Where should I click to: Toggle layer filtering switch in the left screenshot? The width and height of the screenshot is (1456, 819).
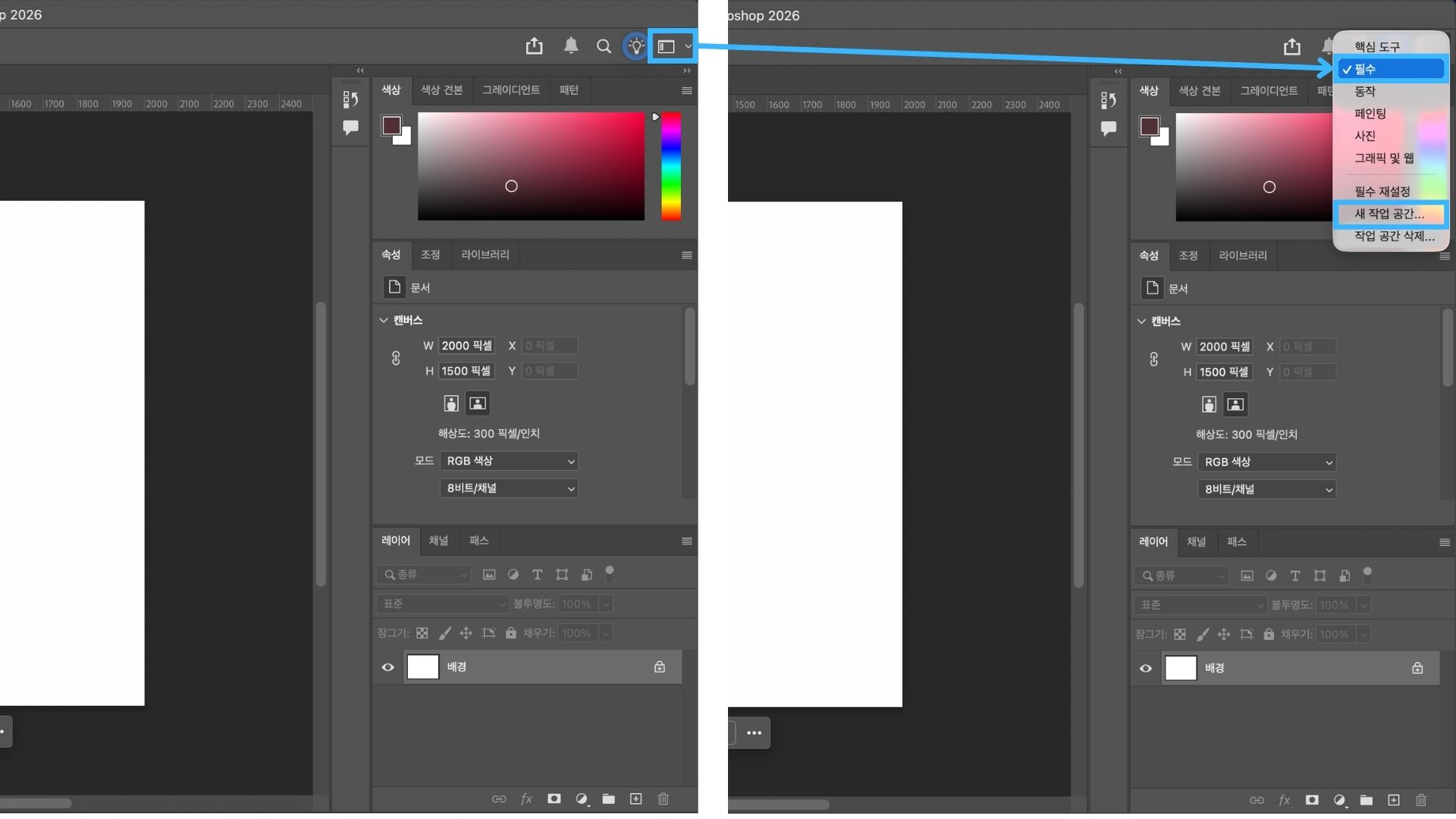click(x=609, y=573)
